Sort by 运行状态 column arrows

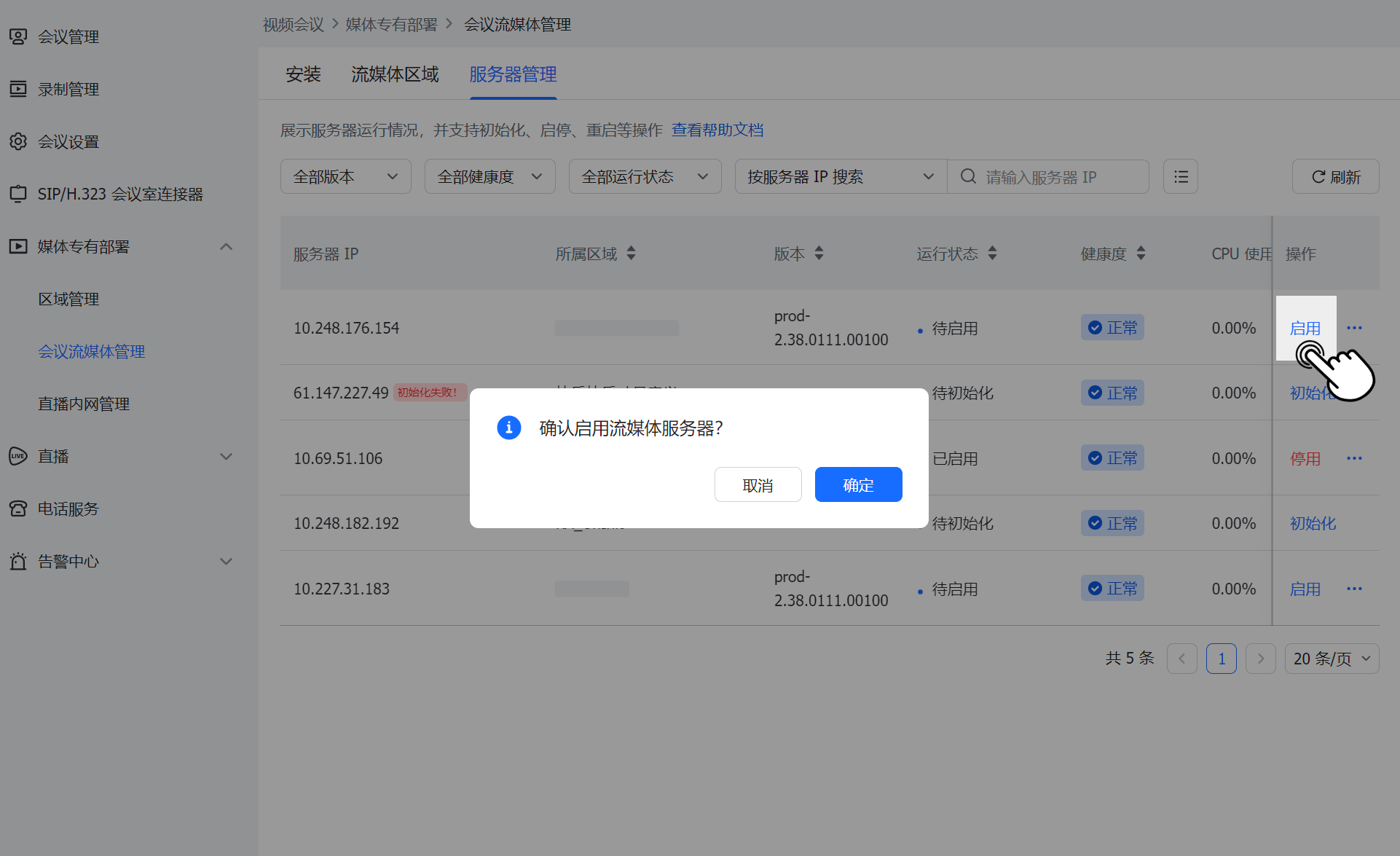click(992, 254)
